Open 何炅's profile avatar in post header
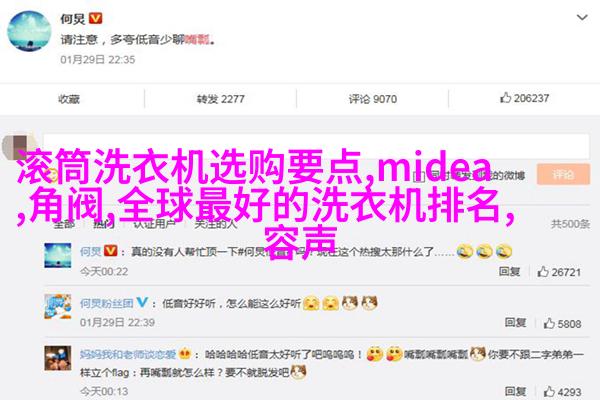The height and width of the screenshot is (400, 600). point(29,31)
